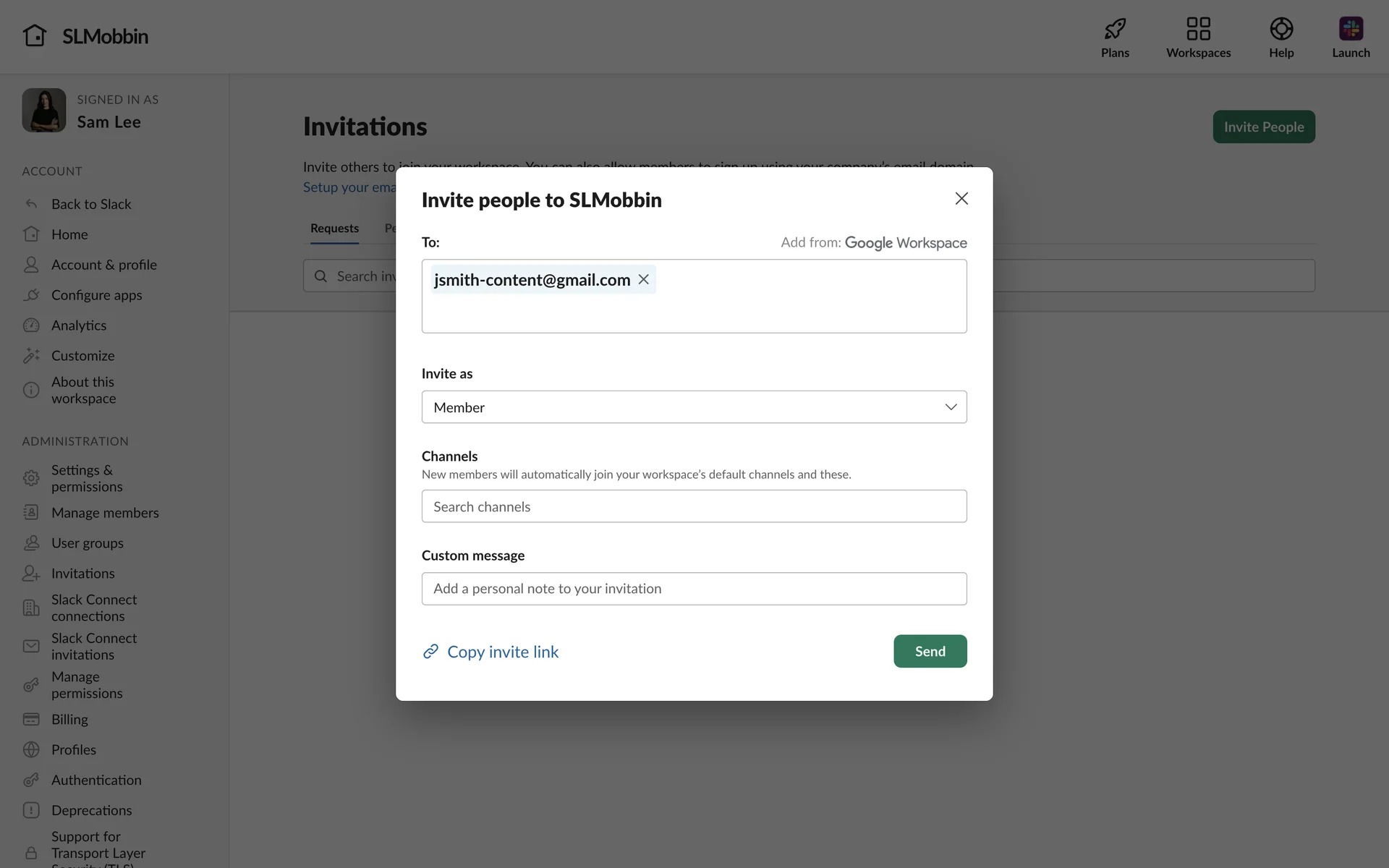Go to Billing in the sidebar
Screen dimensions: 1389x868
pos(69,720)
